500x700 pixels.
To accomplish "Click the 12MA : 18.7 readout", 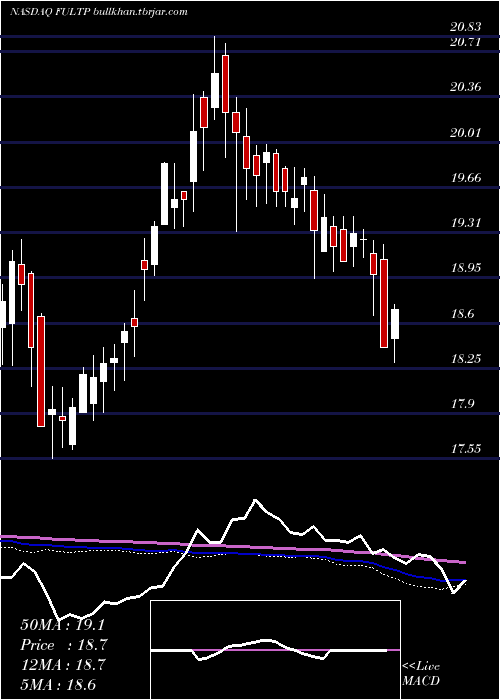I will point(63,665).
